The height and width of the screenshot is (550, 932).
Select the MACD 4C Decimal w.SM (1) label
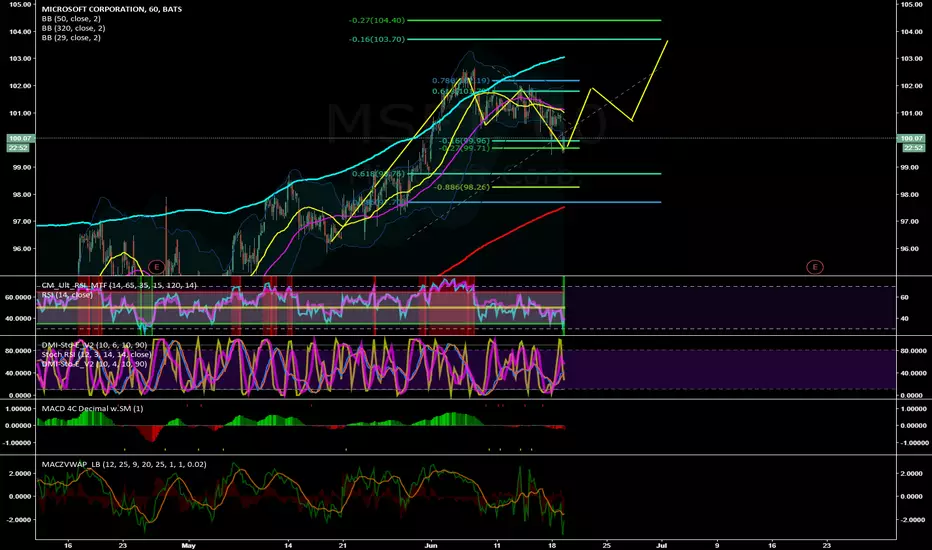coord(92,408)
